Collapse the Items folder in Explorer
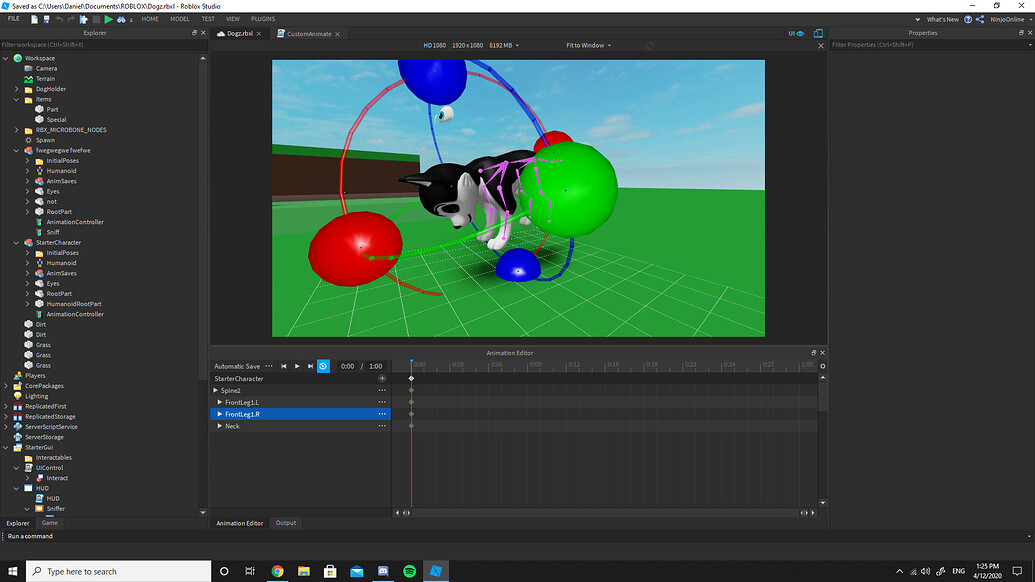The width and height of the screenshot is (1035, 582). 17,100
